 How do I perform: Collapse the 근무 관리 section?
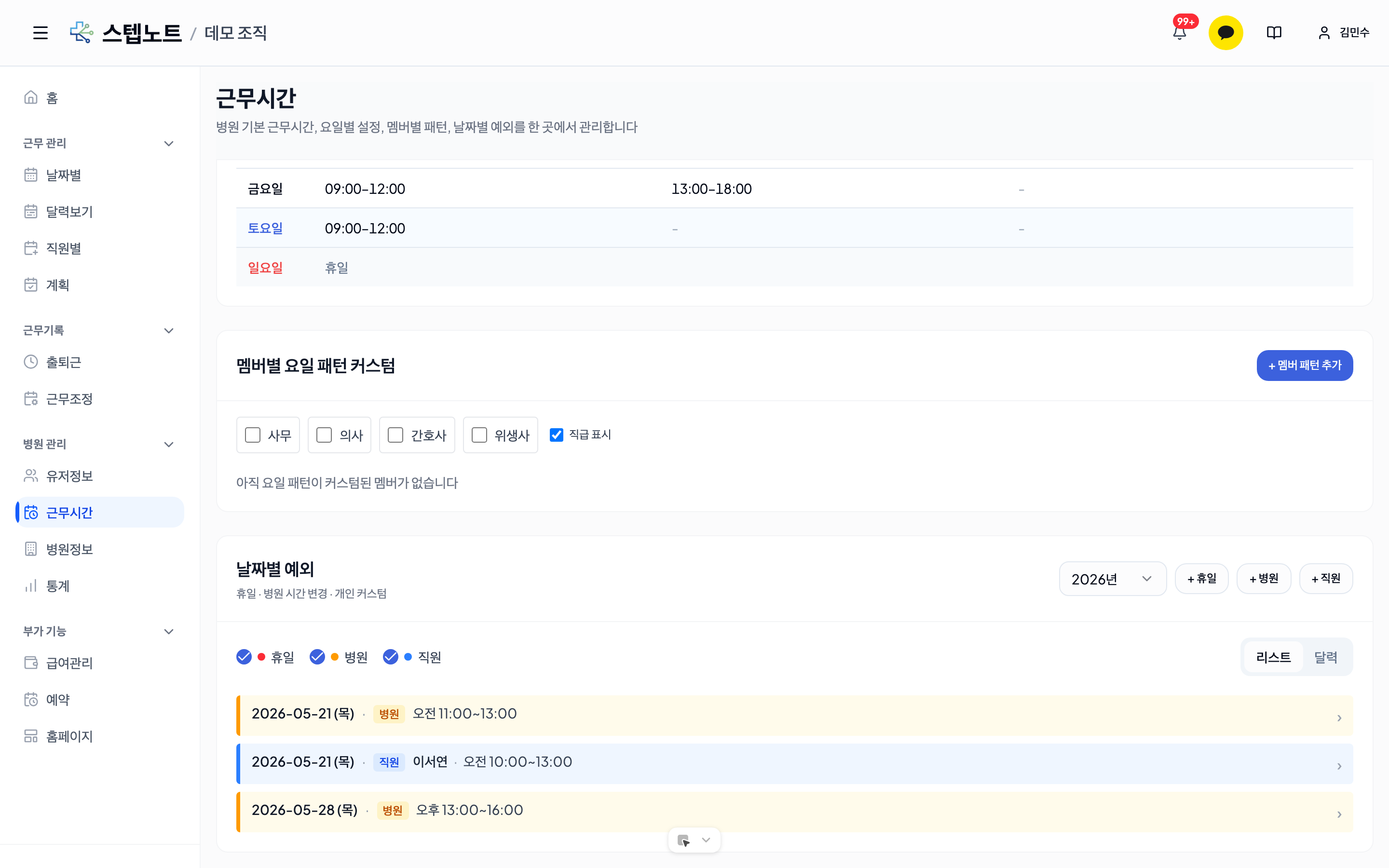click(169, 144)
